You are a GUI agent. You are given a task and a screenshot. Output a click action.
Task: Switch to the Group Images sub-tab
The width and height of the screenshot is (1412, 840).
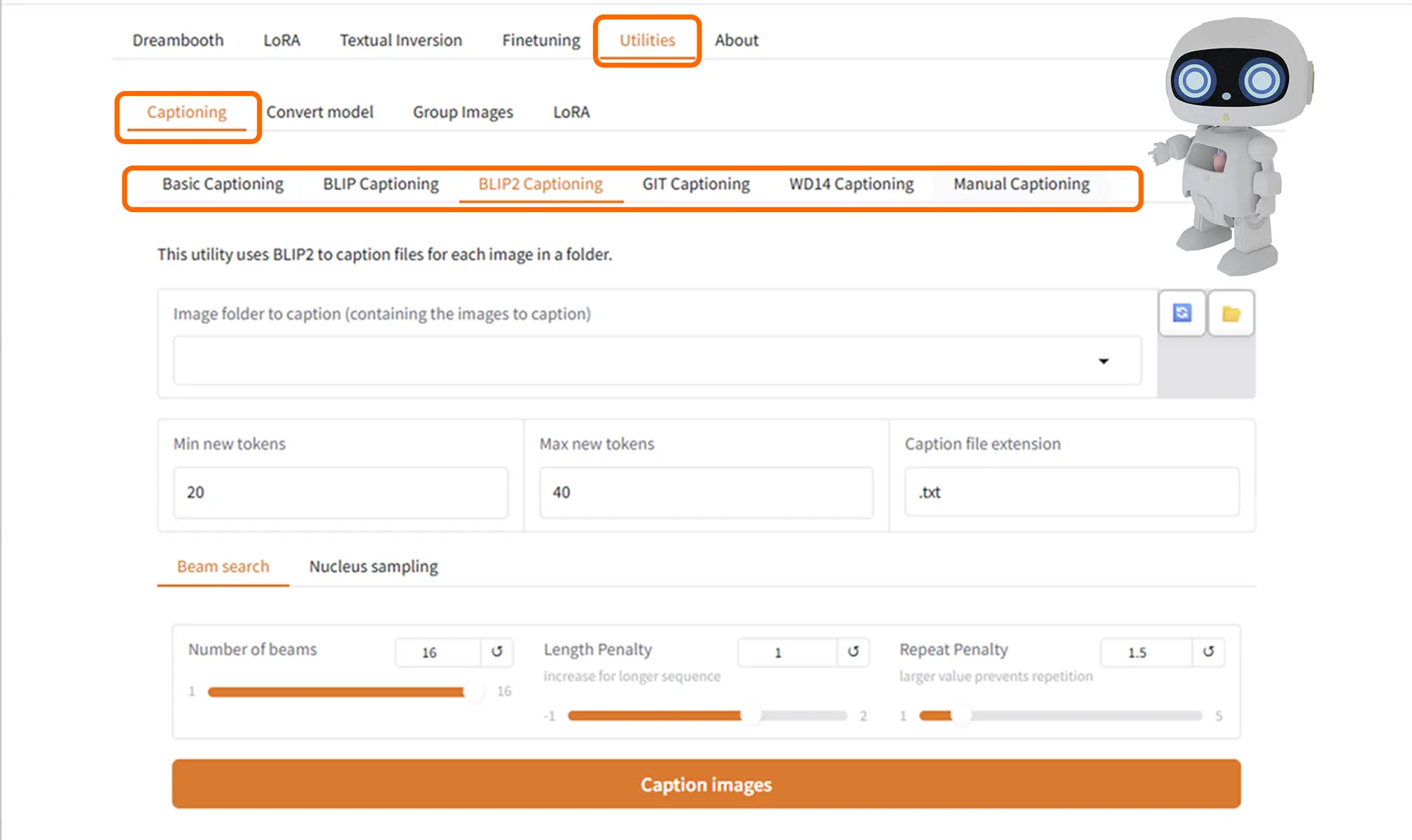(x=463, y=112)
